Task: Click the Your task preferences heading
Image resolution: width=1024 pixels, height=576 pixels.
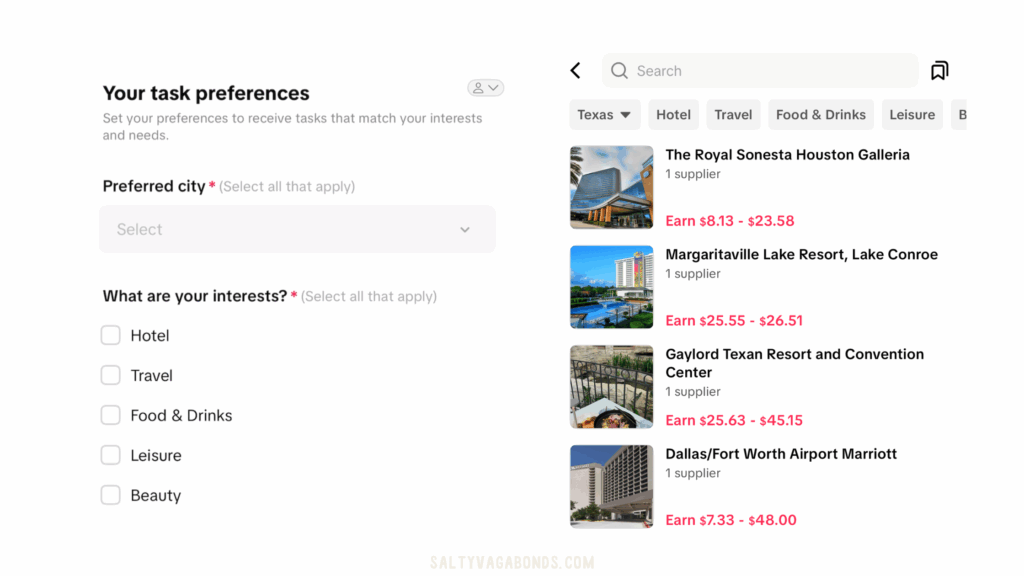Action: click(x=206, y=93)
